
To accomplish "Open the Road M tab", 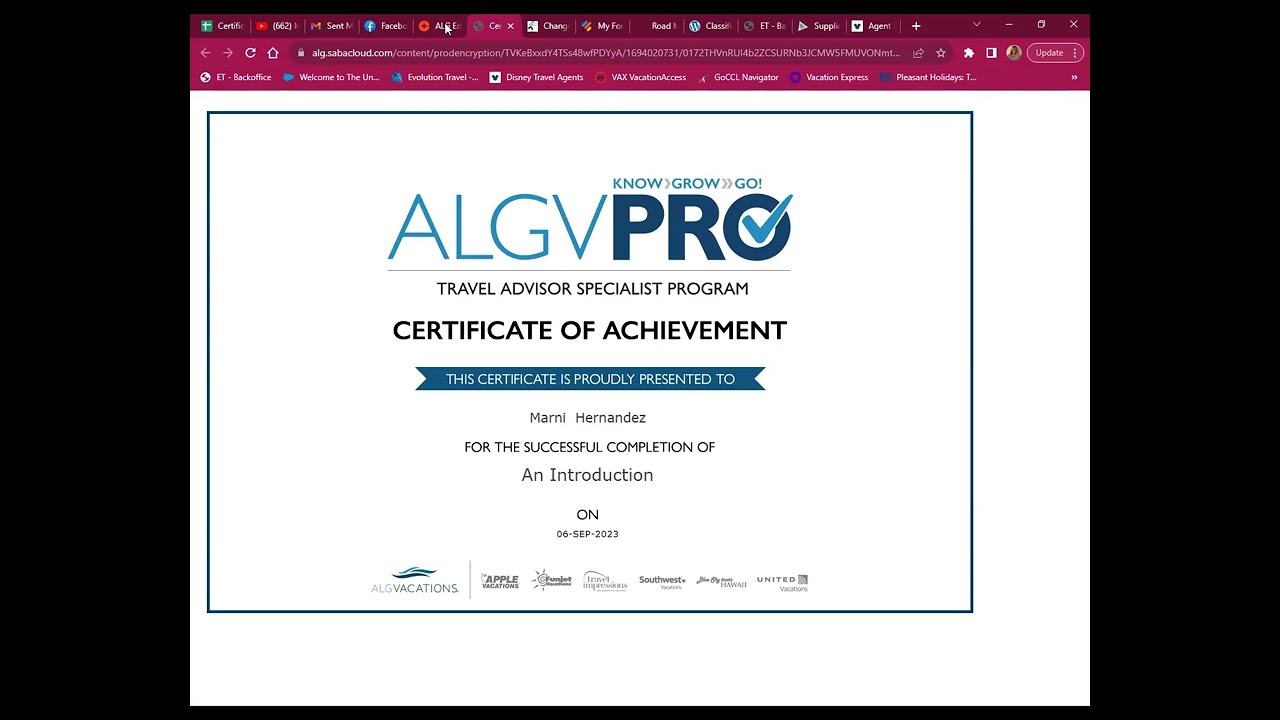I will [656, 26].
